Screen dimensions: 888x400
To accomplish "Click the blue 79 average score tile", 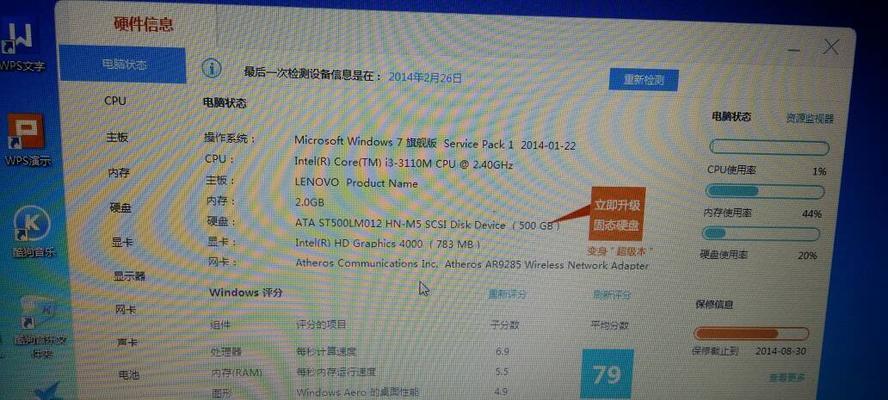I will pyautogui.click(x=607, y=374).
